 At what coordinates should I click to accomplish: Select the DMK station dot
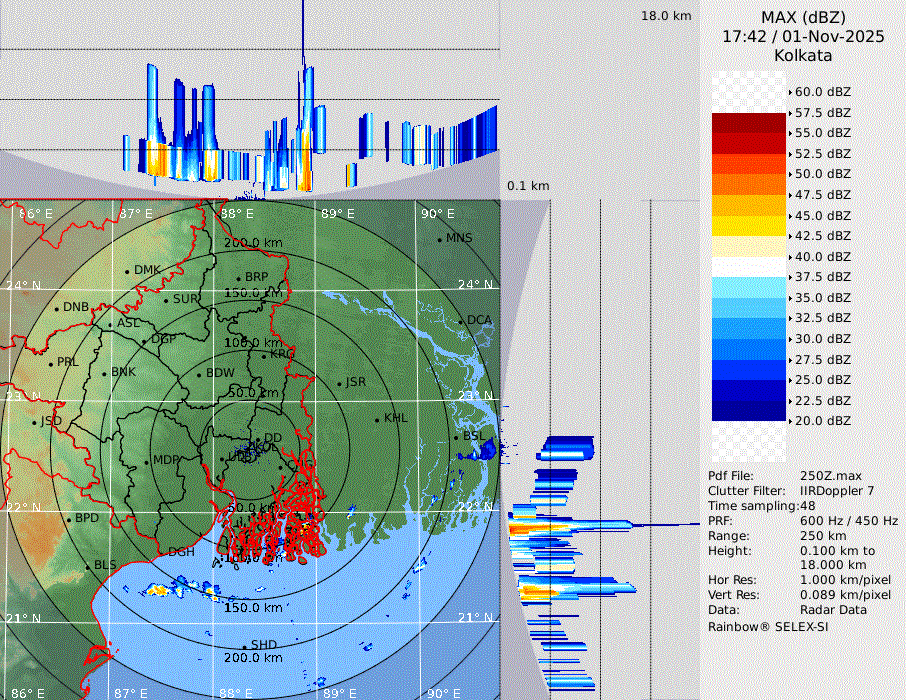[x=128, y=271]
